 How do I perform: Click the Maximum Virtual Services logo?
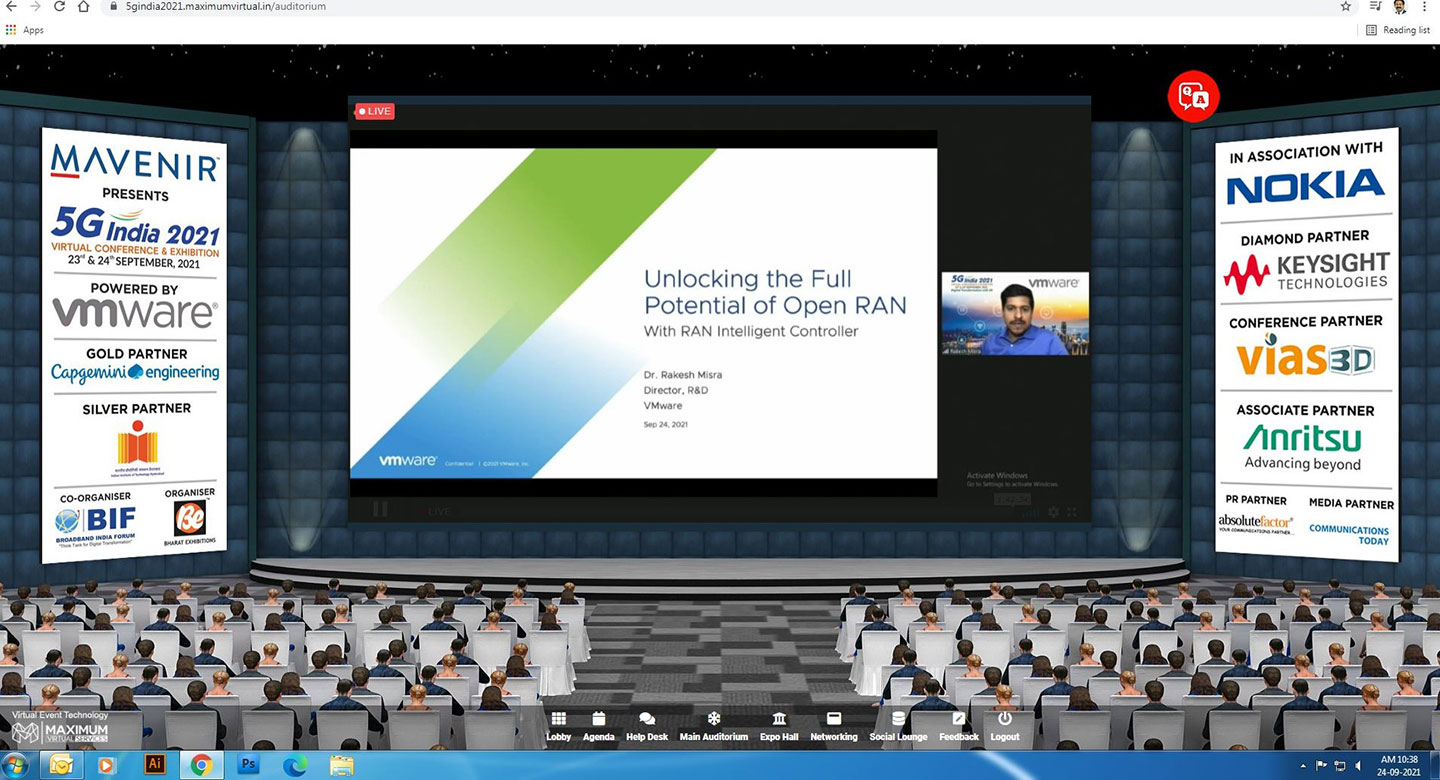pos(60,731)
